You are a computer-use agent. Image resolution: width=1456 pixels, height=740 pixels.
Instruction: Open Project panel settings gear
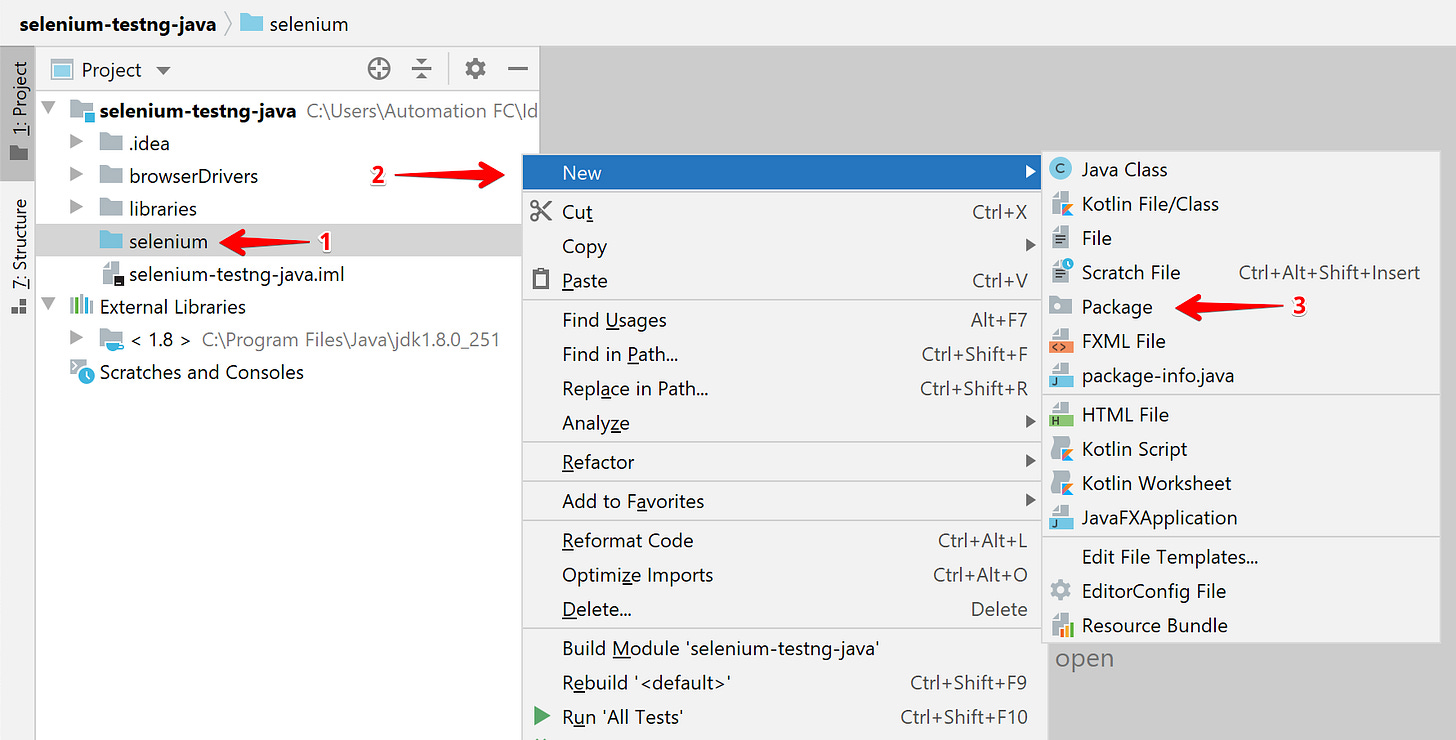pos(475,69)
